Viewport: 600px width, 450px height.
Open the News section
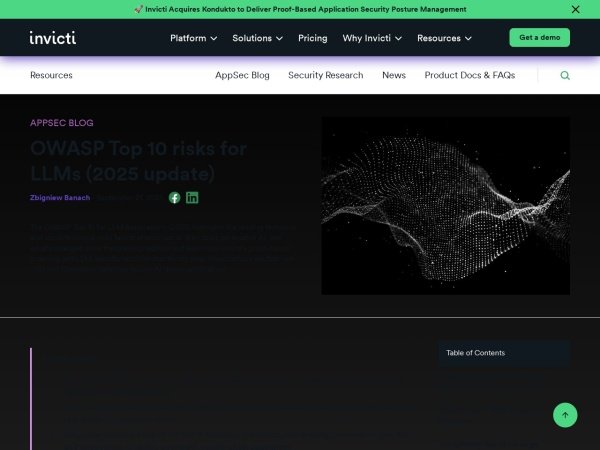[x=394, y=75]
